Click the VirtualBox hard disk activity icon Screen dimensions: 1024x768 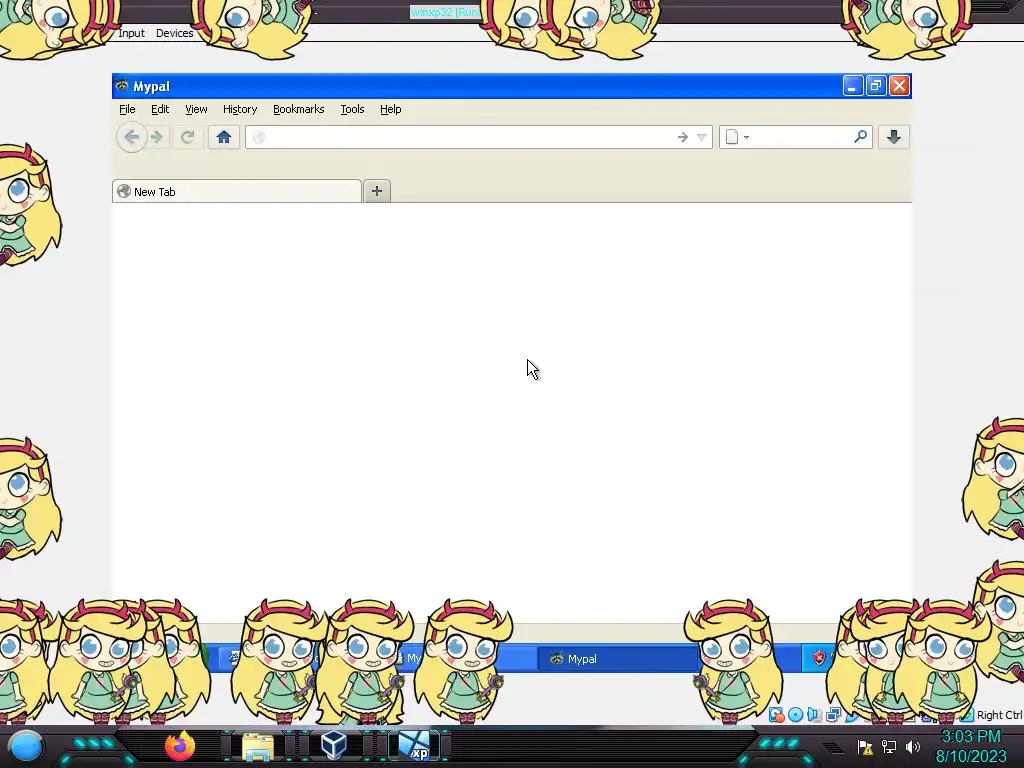point(776,714)
